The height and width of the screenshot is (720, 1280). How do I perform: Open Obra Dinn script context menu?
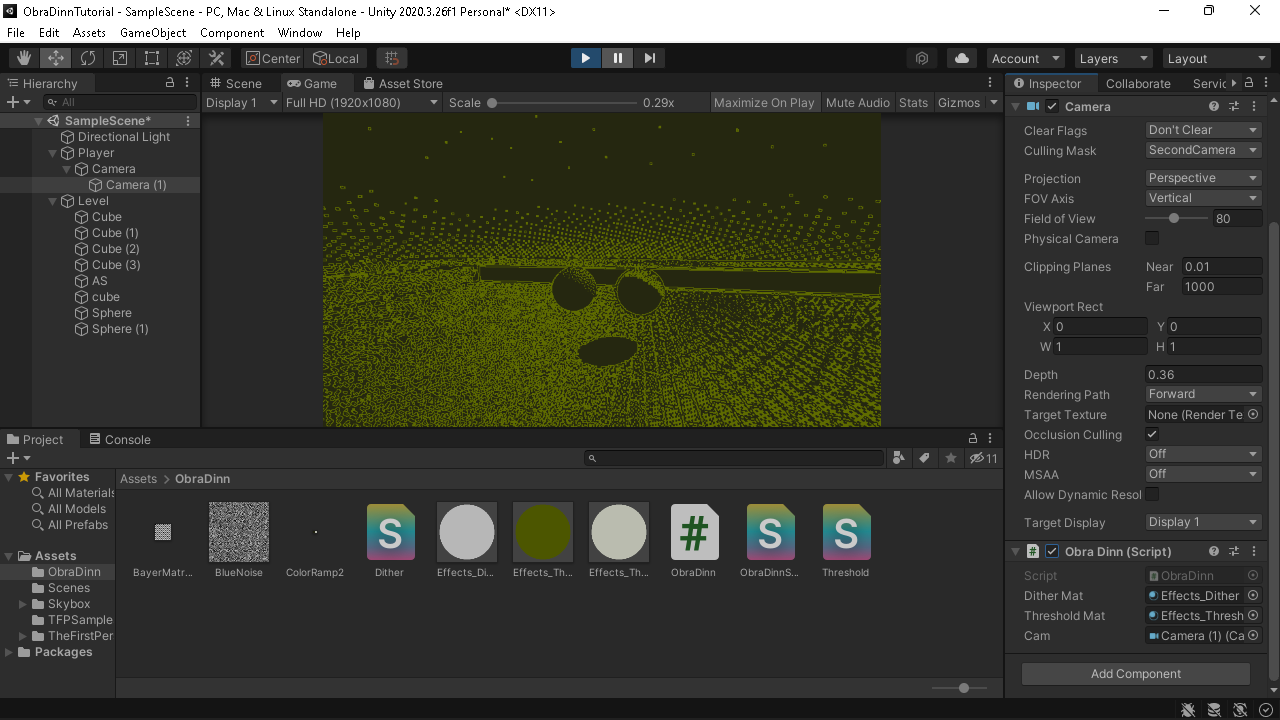(x=1254, y=551)
